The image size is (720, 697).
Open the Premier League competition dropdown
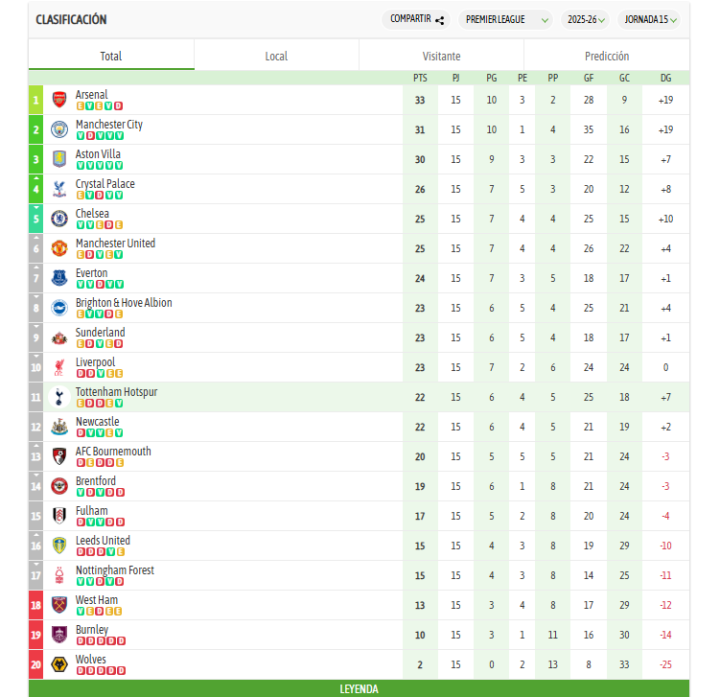tap(507, 19)
